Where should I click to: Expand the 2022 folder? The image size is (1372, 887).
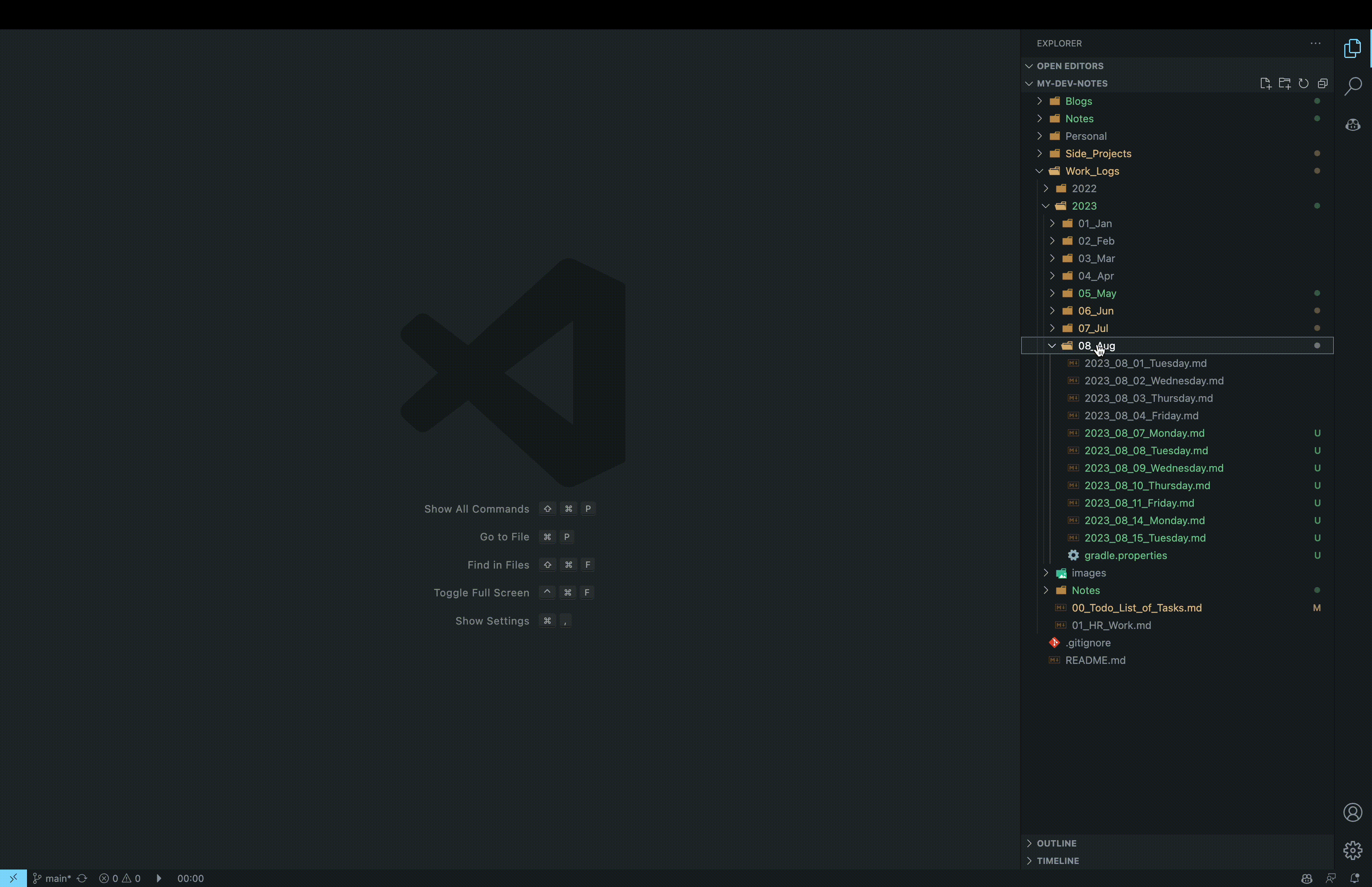[x=1046, y=188]
